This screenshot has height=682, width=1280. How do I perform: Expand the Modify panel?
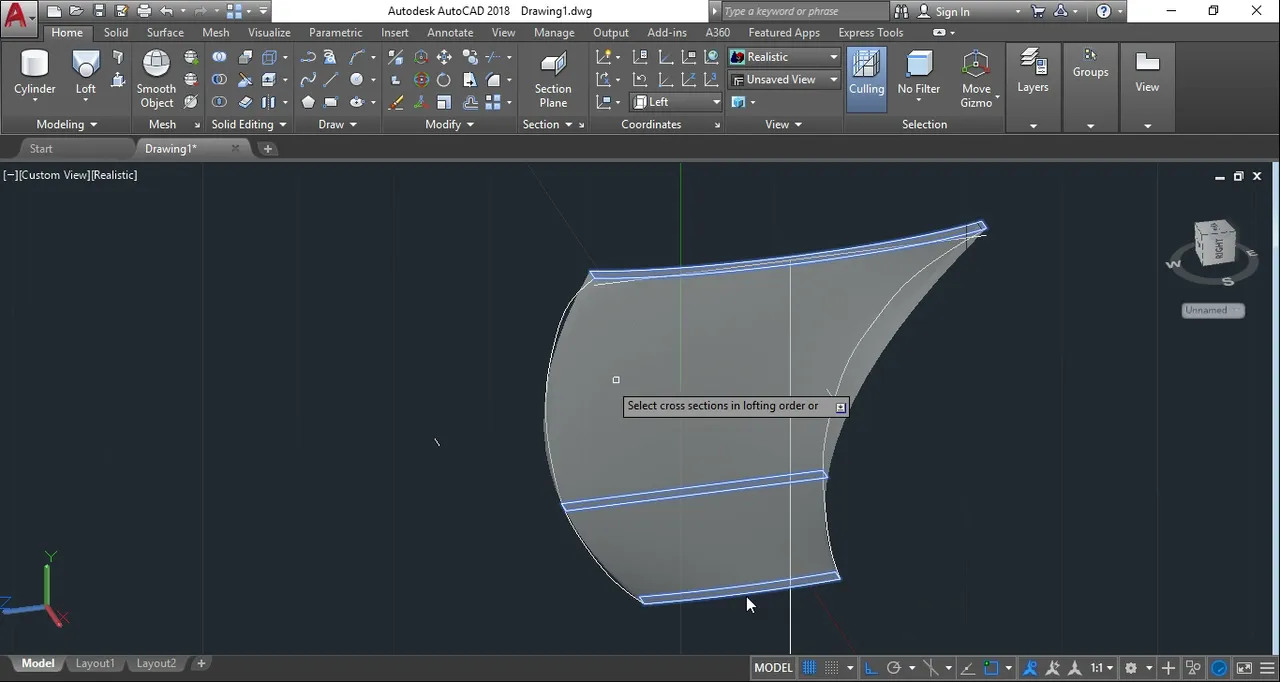tap(449, 124)
